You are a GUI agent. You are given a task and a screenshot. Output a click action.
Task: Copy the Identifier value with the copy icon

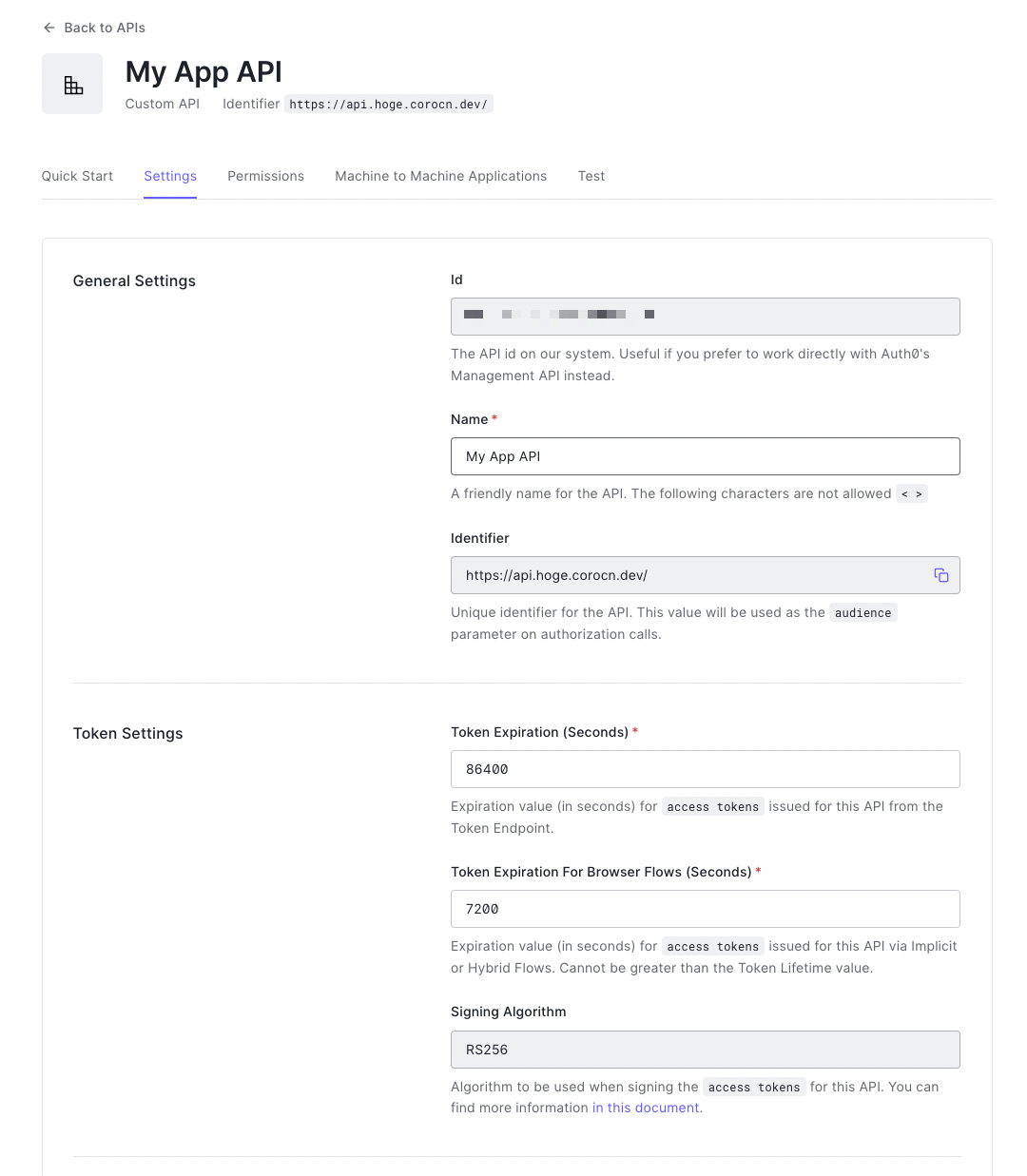click(x=941, y=575)
